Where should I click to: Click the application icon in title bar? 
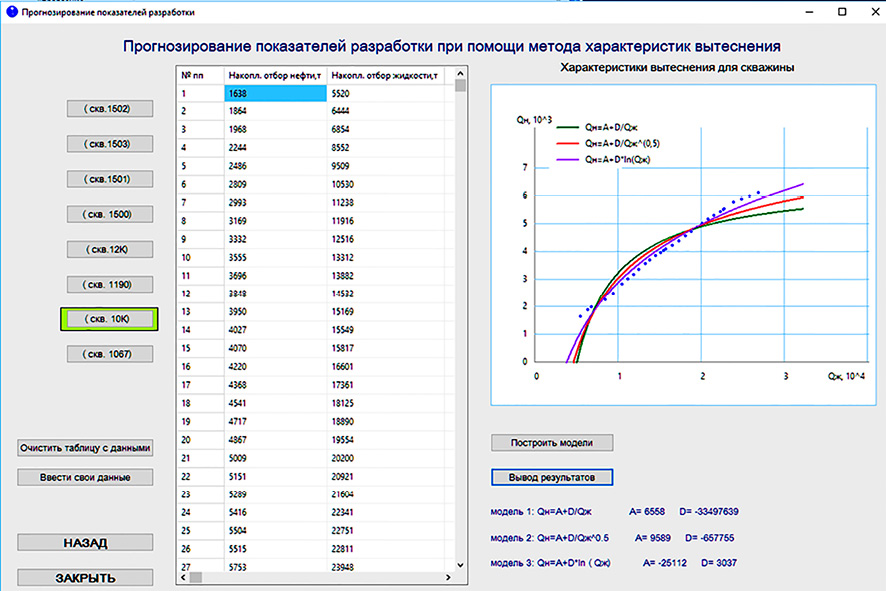pos(11,12)
